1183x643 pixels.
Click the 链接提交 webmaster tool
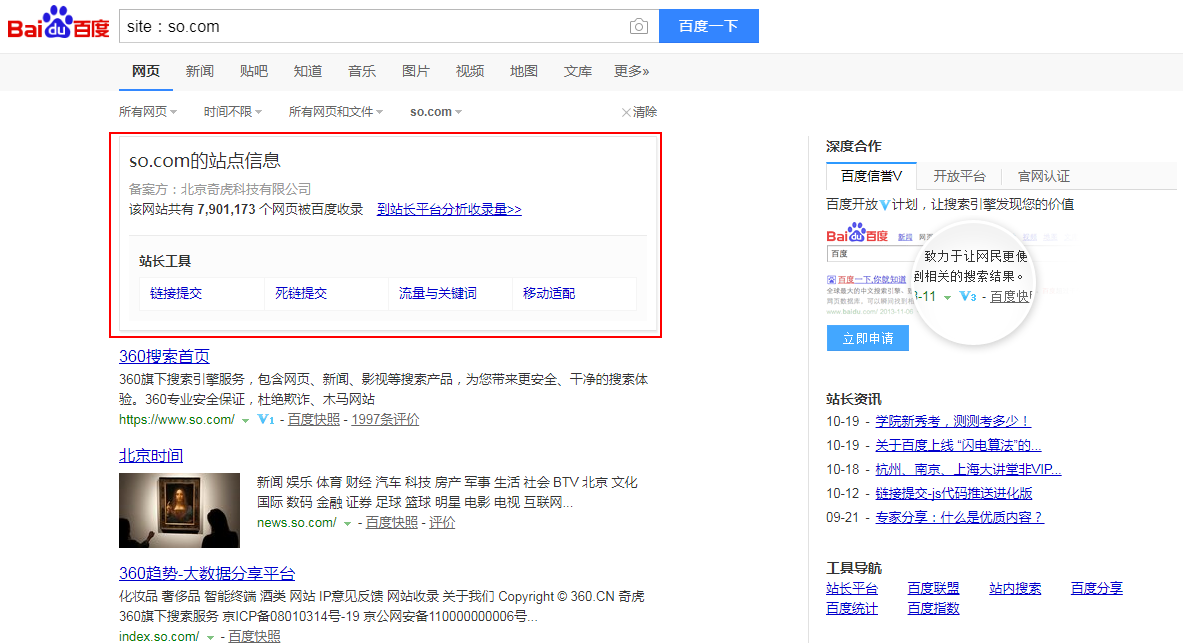176,294
